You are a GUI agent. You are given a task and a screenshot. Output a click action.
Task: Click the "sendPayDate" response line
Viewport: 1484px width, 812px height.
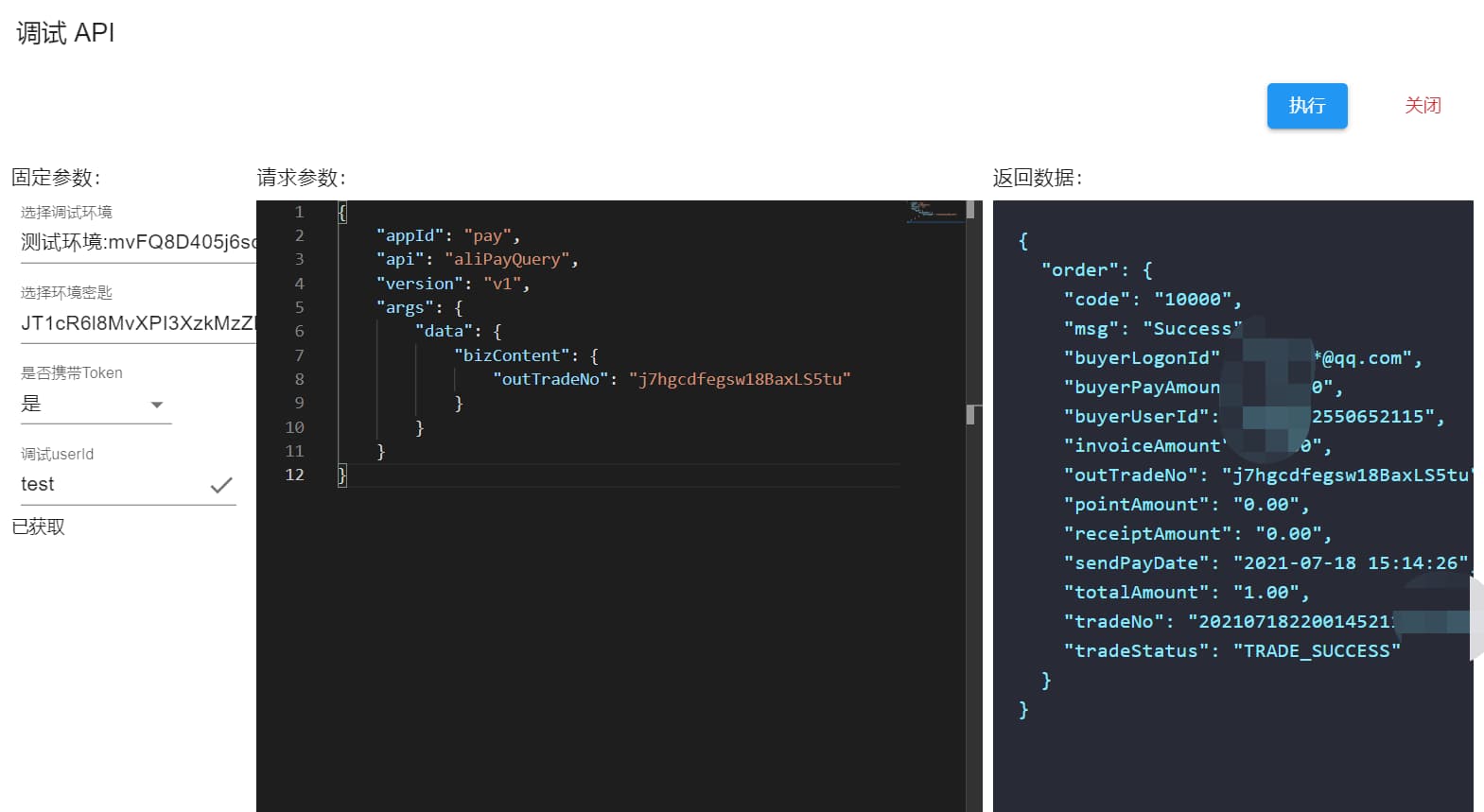(x=1267, y=563)
